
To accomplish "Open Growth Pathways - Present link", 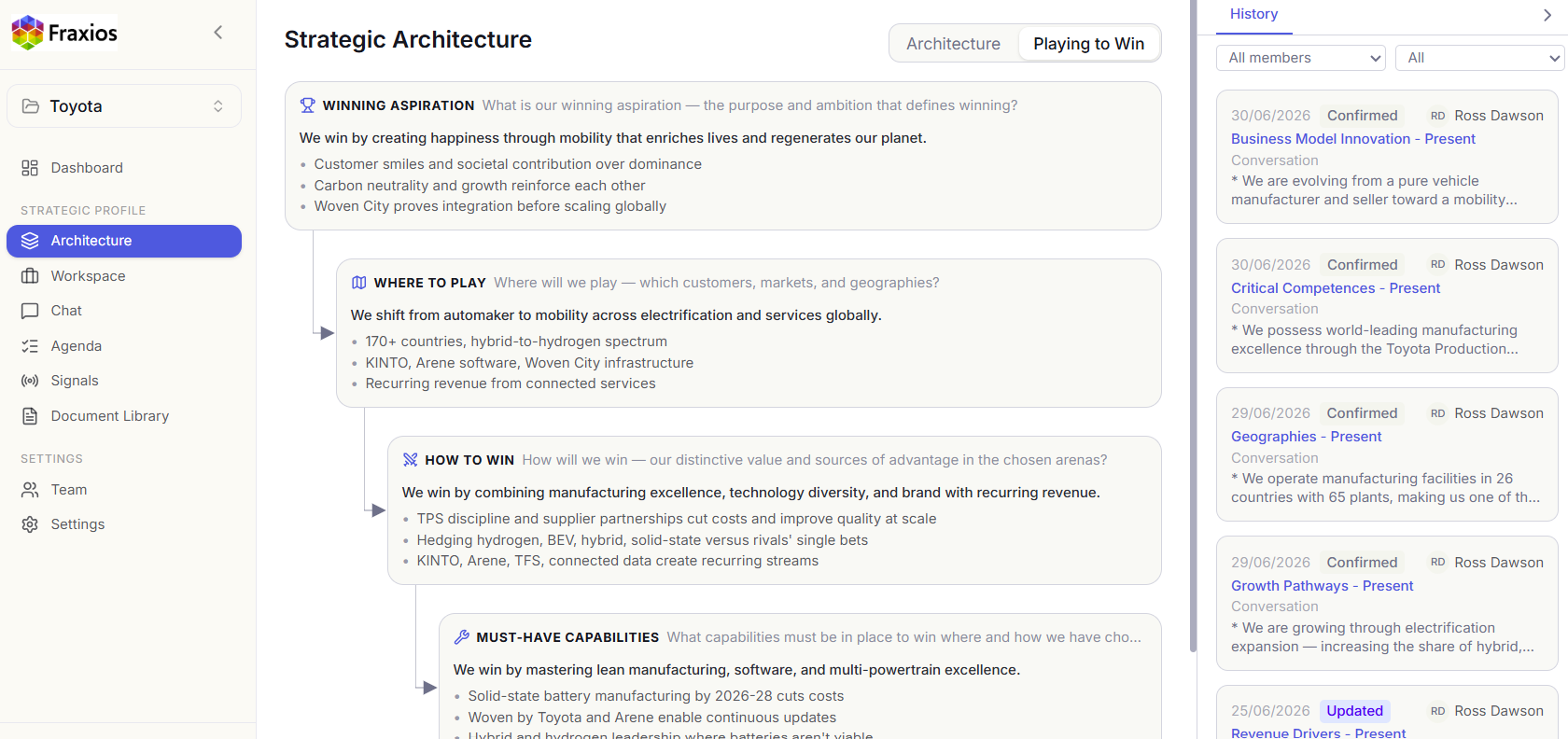I will [1322, 586].
